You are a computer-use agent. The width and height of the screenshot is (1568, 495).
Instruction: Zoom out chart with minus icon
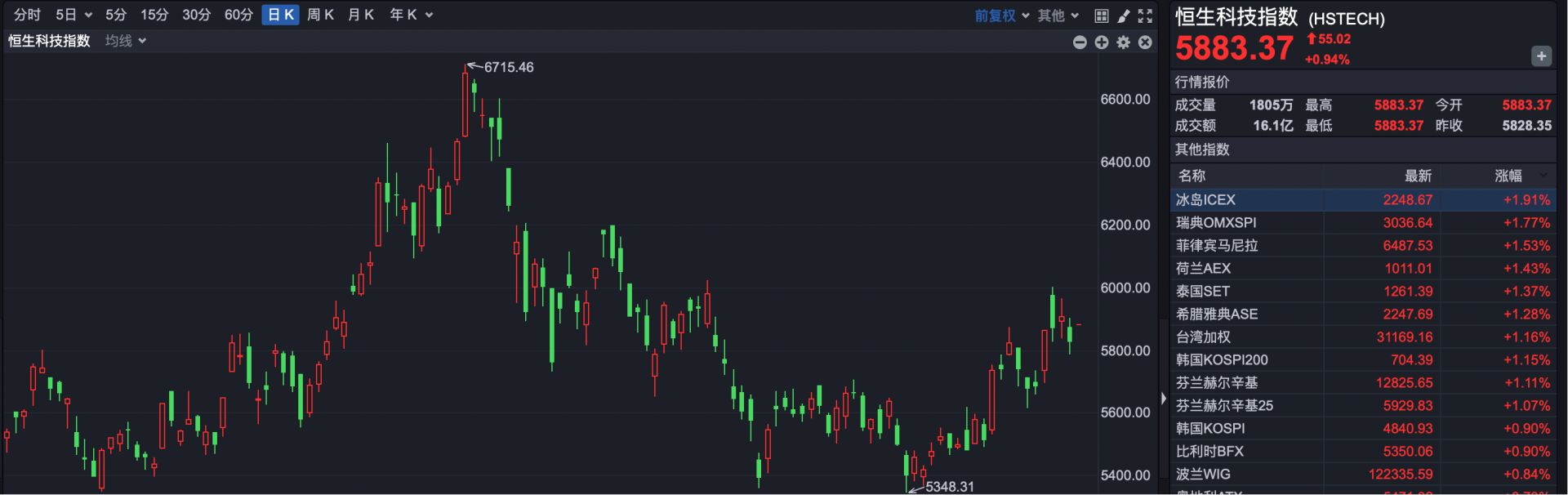(x=1080, y=42)
